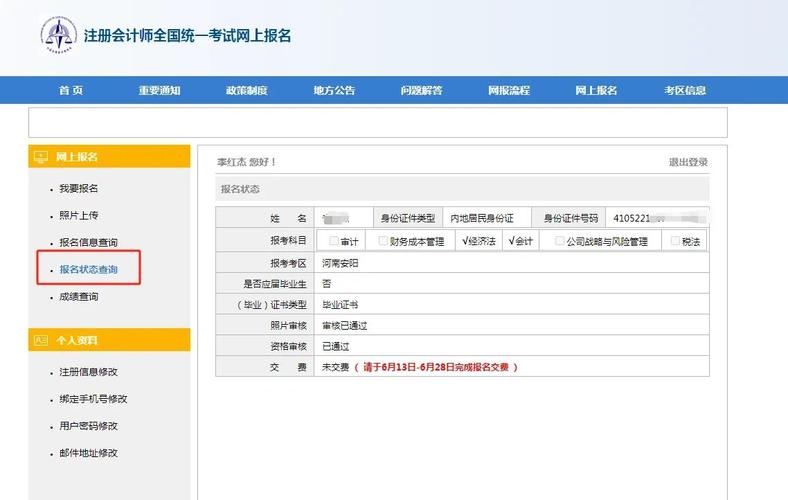This screenshot has width=788, height=500.
Task: Open the 考区信息 navigation item
Action: (x=685, y=90)
